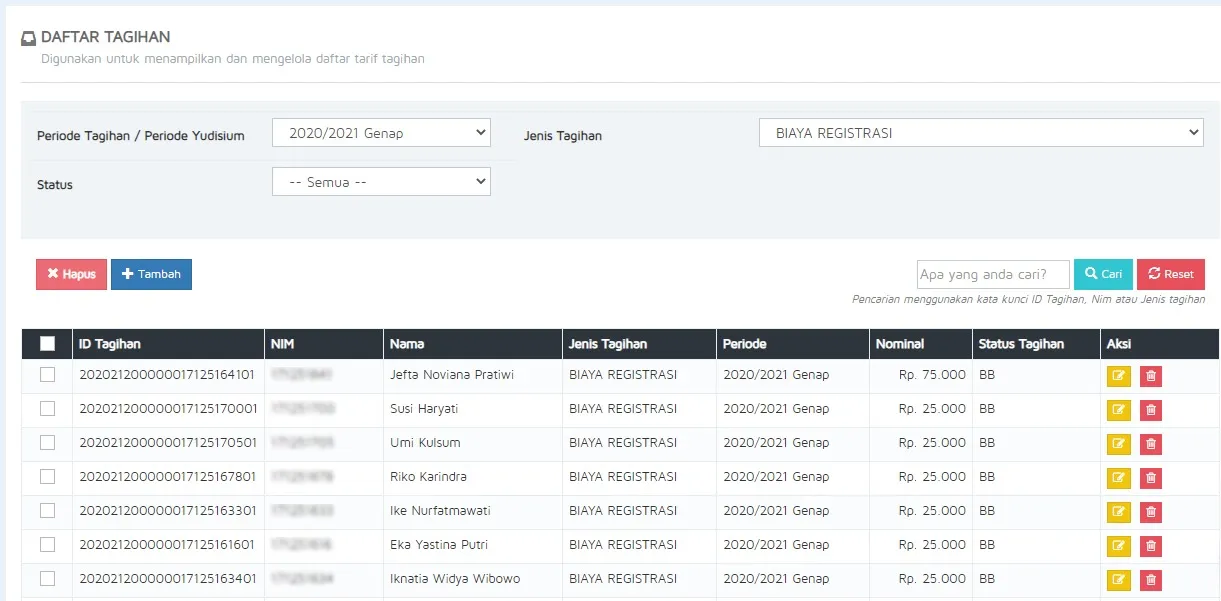Delete the bill for Jefta Noviana Pratiwi

pos(1151,376)
